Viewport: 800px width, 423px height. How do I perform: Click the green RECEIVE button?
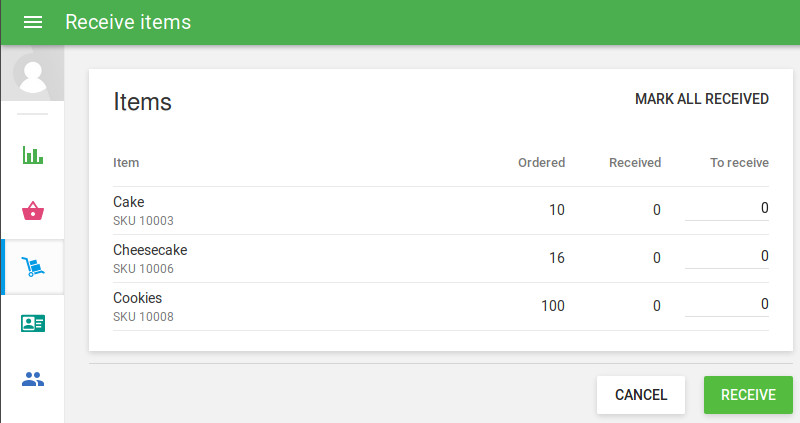(x=748, y=395)
